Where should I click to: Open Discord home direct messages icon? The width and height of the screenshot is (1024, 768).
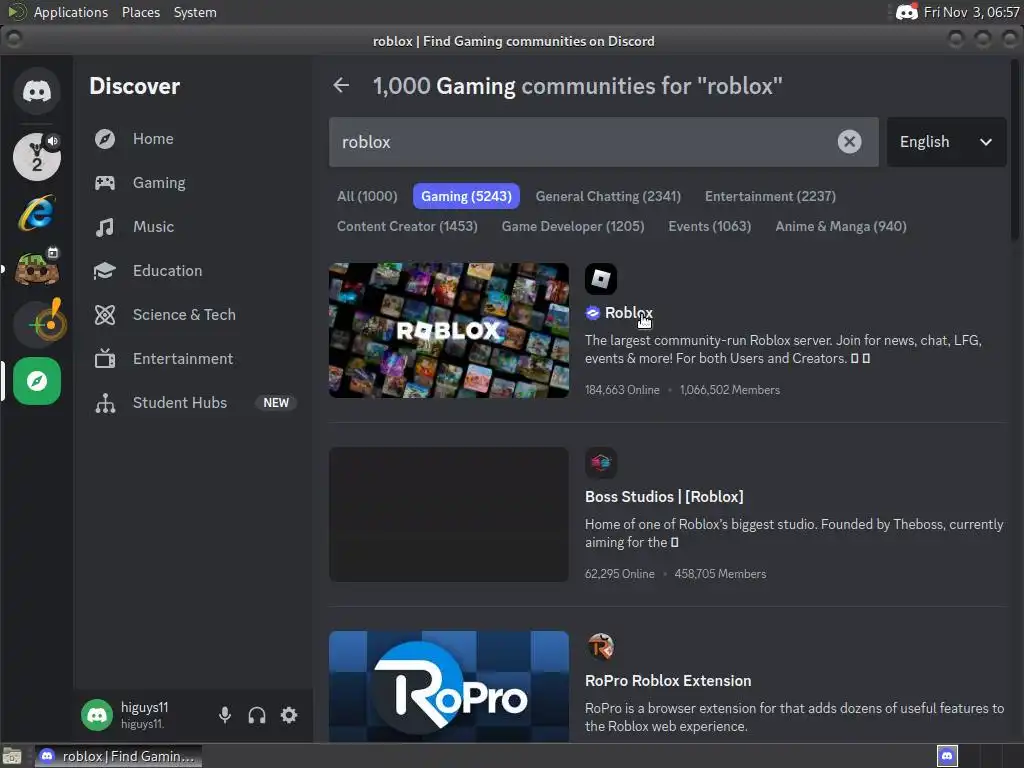[x=37, y=91]
